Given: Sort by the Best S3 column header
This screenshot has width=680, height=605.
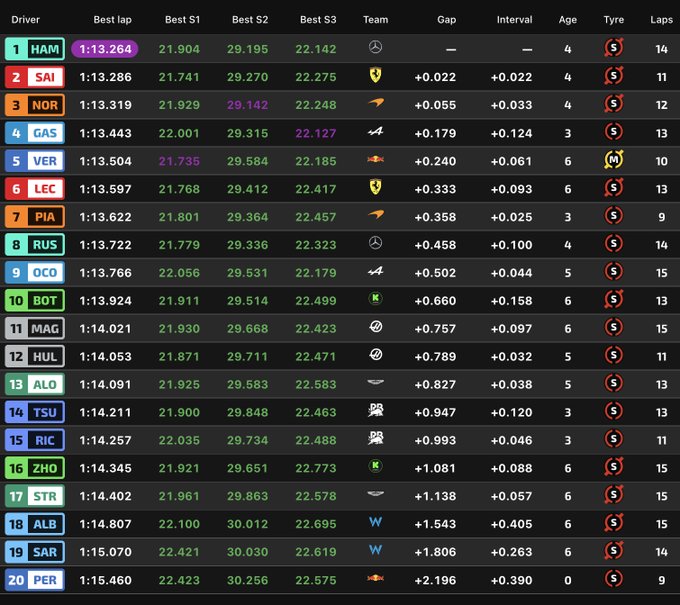Looking at the screenshot, I should click(x=318, y=20).
